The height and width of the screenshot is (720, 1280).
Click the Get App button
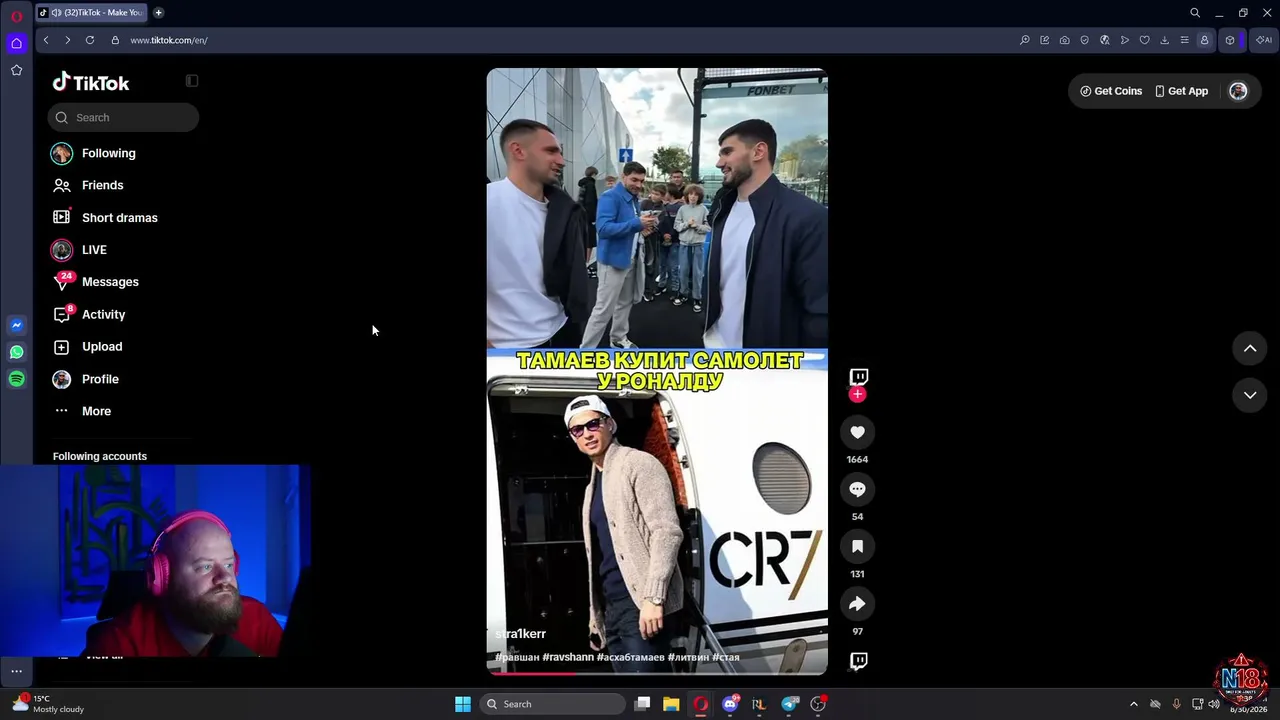tap(1181, 91)
